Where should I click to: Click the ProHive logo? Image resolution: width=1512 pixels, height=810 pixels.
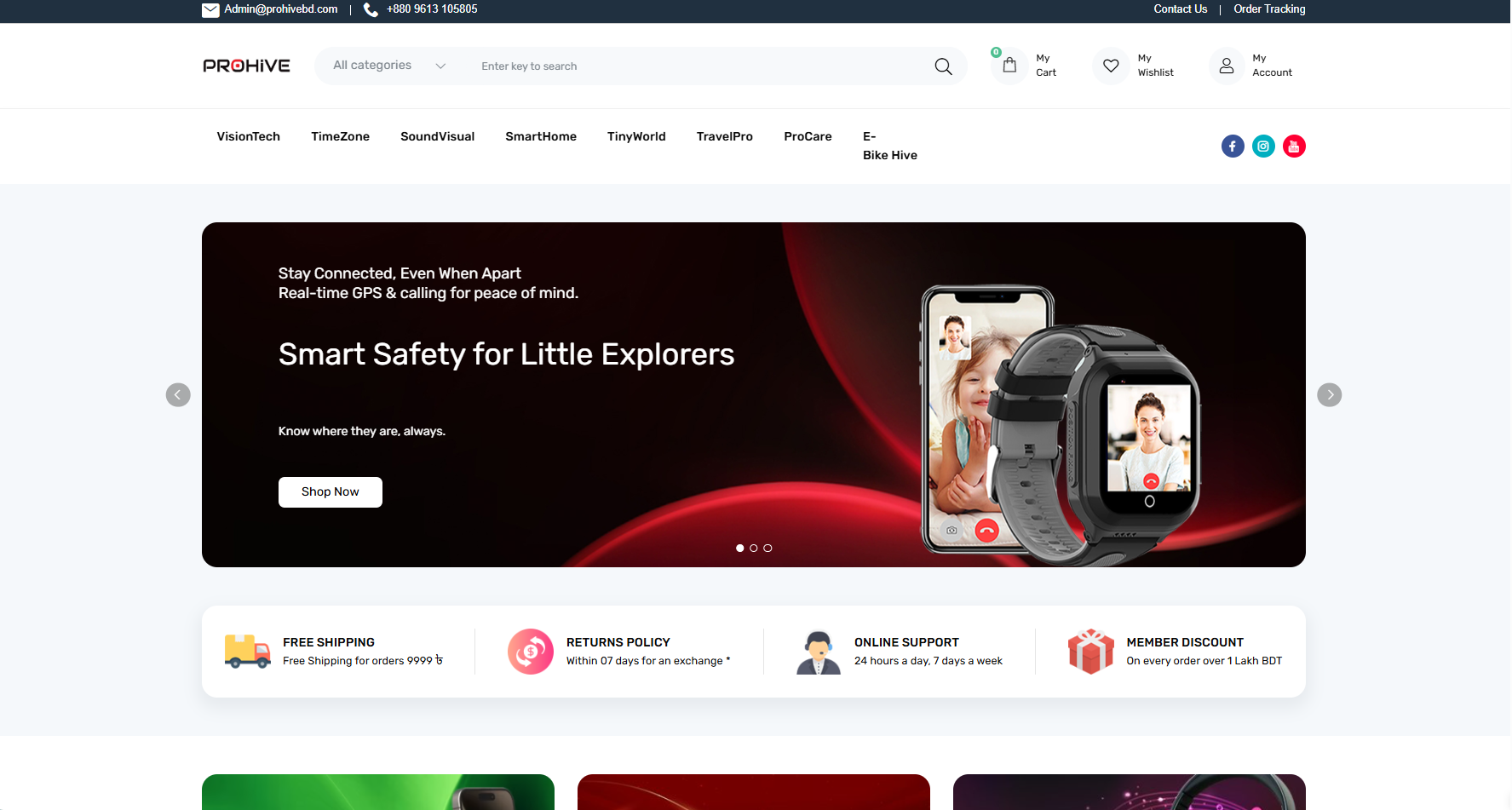coord(247,66)
